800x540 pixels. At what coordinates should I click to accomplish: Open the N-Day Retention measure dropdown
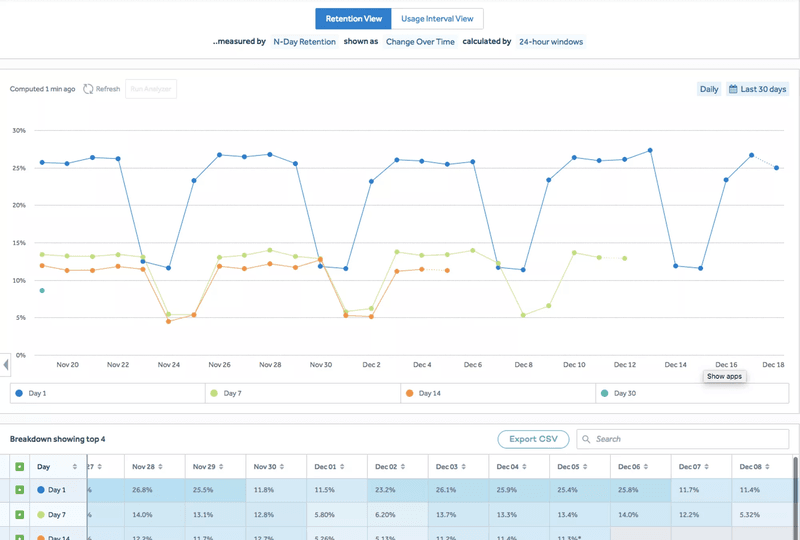click(305, 42)
